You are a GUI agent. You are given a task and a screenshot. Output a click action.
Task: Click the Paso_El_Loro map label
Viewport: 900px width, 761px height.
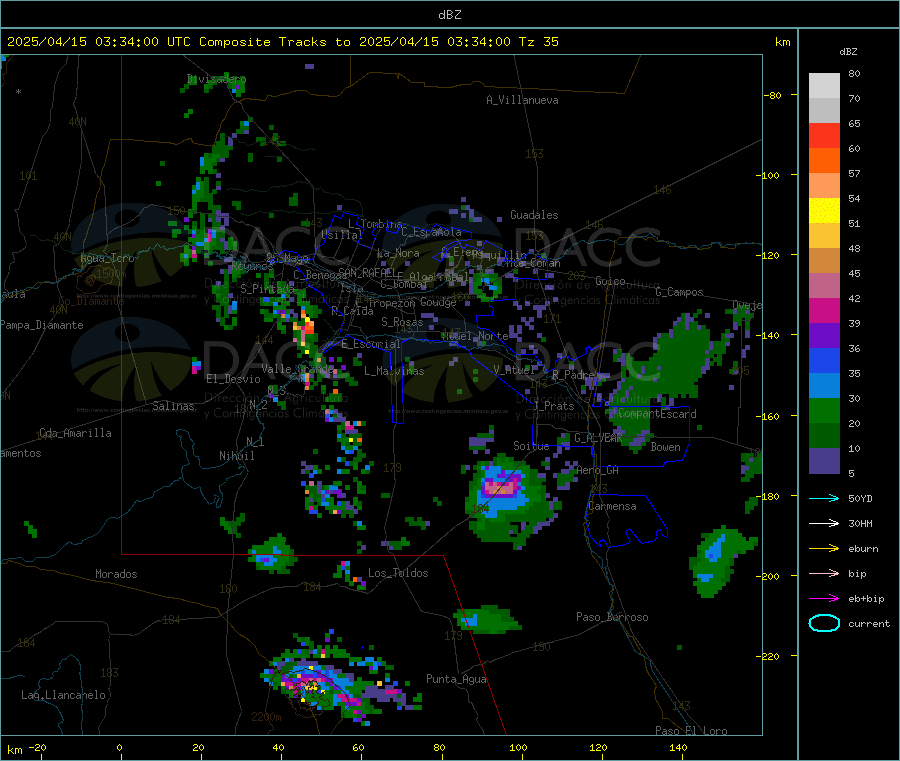click(x=692, y=731)
